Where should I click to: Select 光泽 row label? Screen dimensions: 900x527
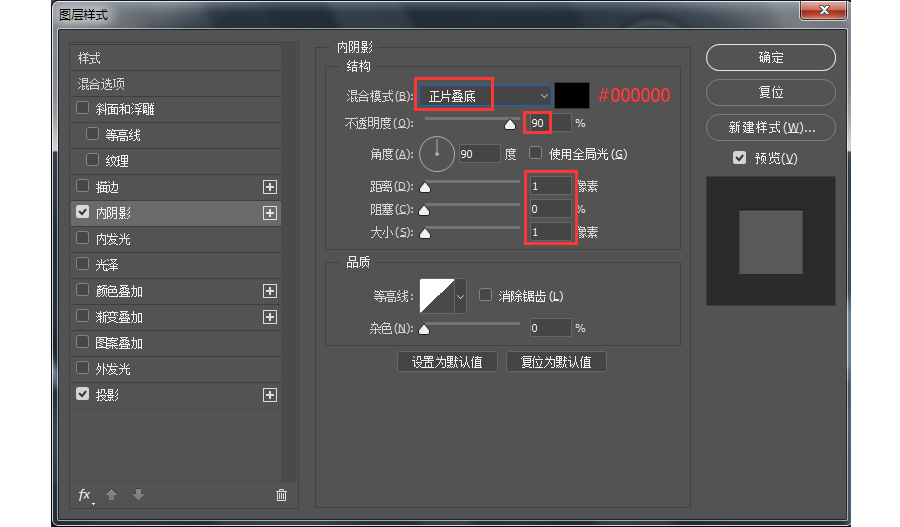pos(107,265)
